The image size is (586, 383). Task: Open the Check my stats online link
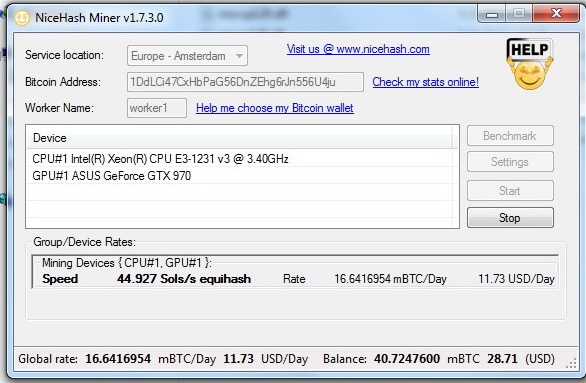coord(425,82)
